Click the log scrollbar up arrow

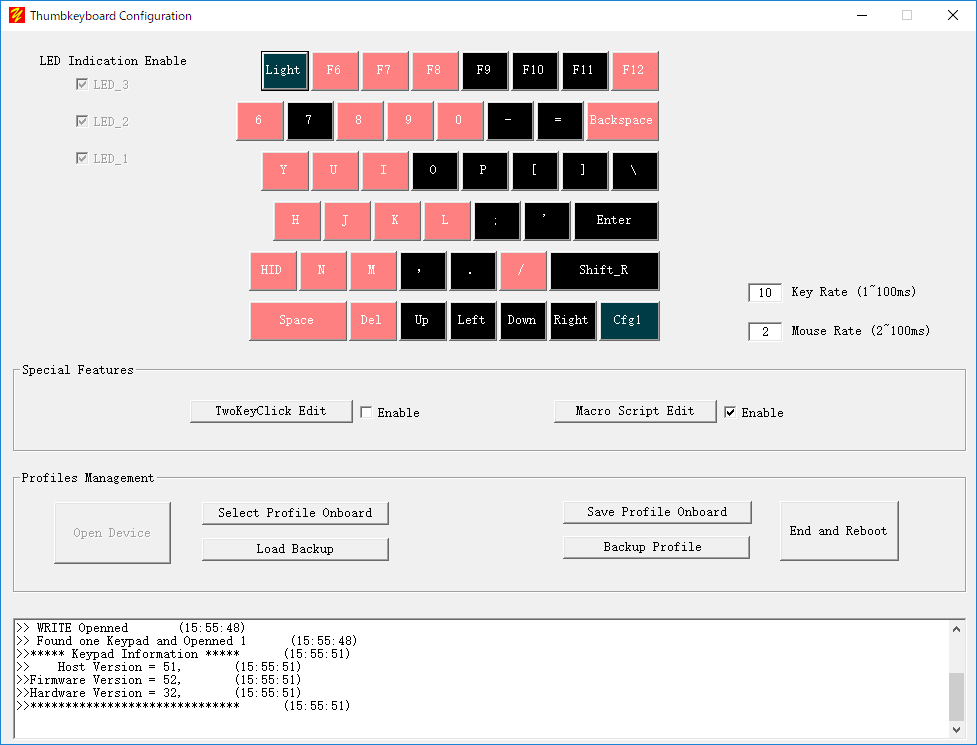(x=956, y=629)
